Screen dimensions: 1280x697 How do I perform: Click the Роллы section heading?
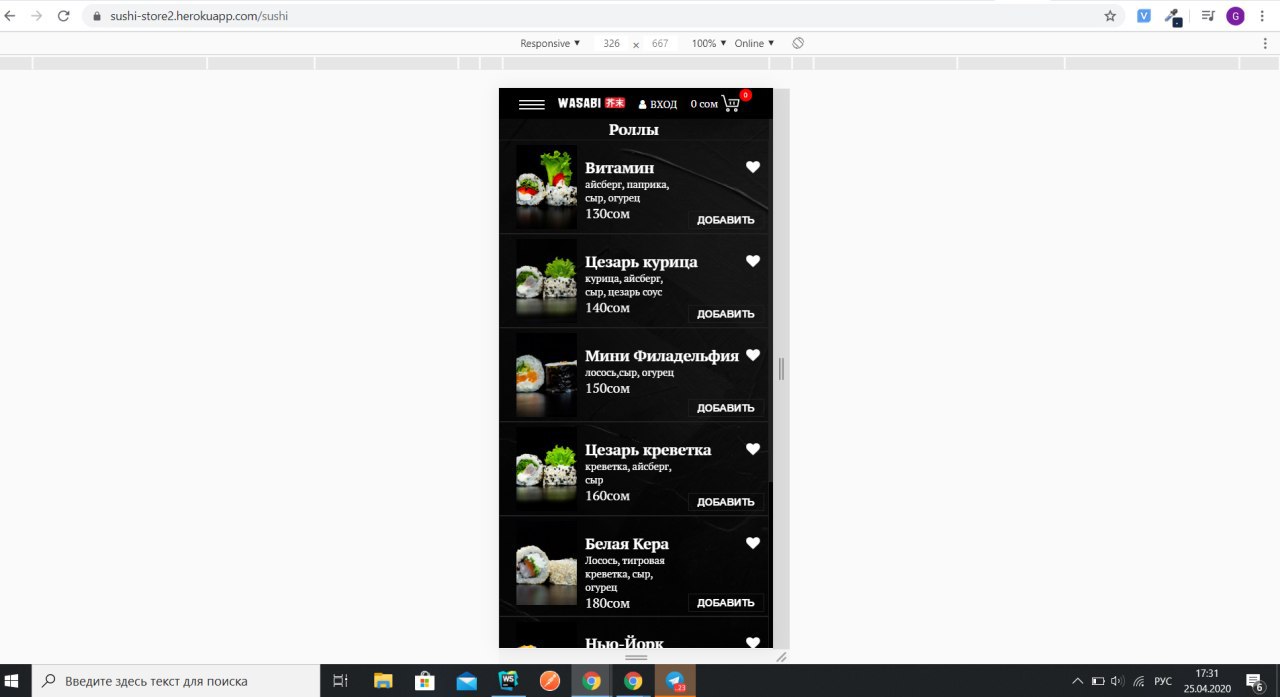pos(634,130)
